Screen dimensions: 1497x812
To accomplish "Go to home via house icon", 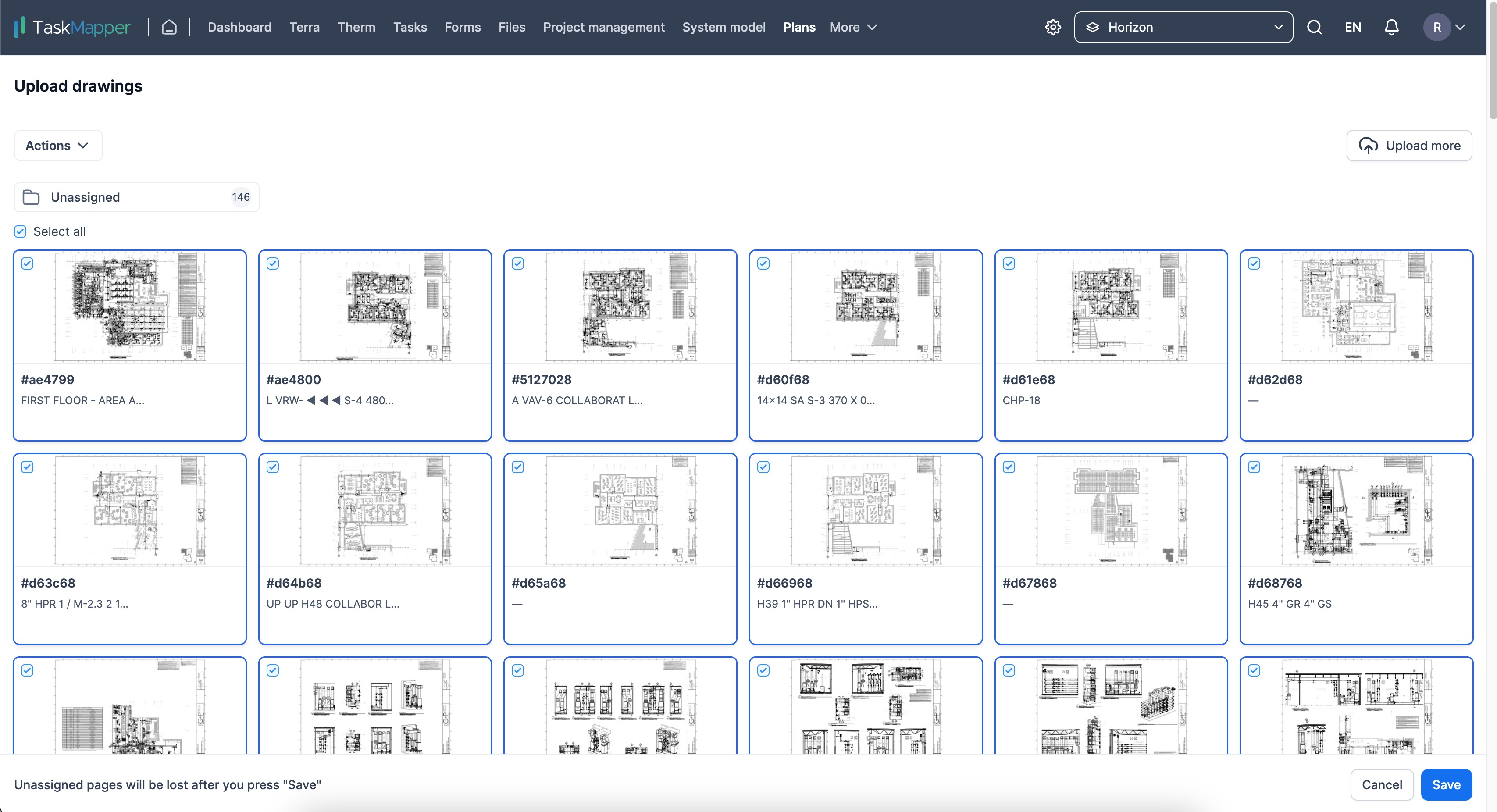I will click(169, 27).
